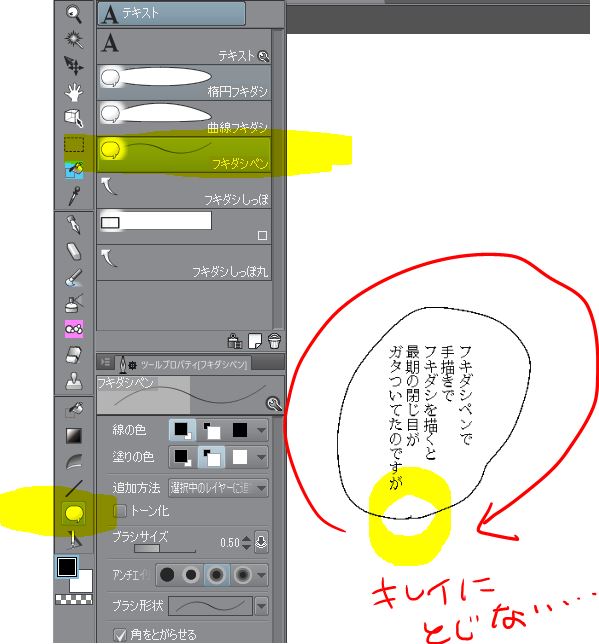The image size is (599, 644).
Task: Open tool property wrench detail icon
Action: tap(274, 404)
